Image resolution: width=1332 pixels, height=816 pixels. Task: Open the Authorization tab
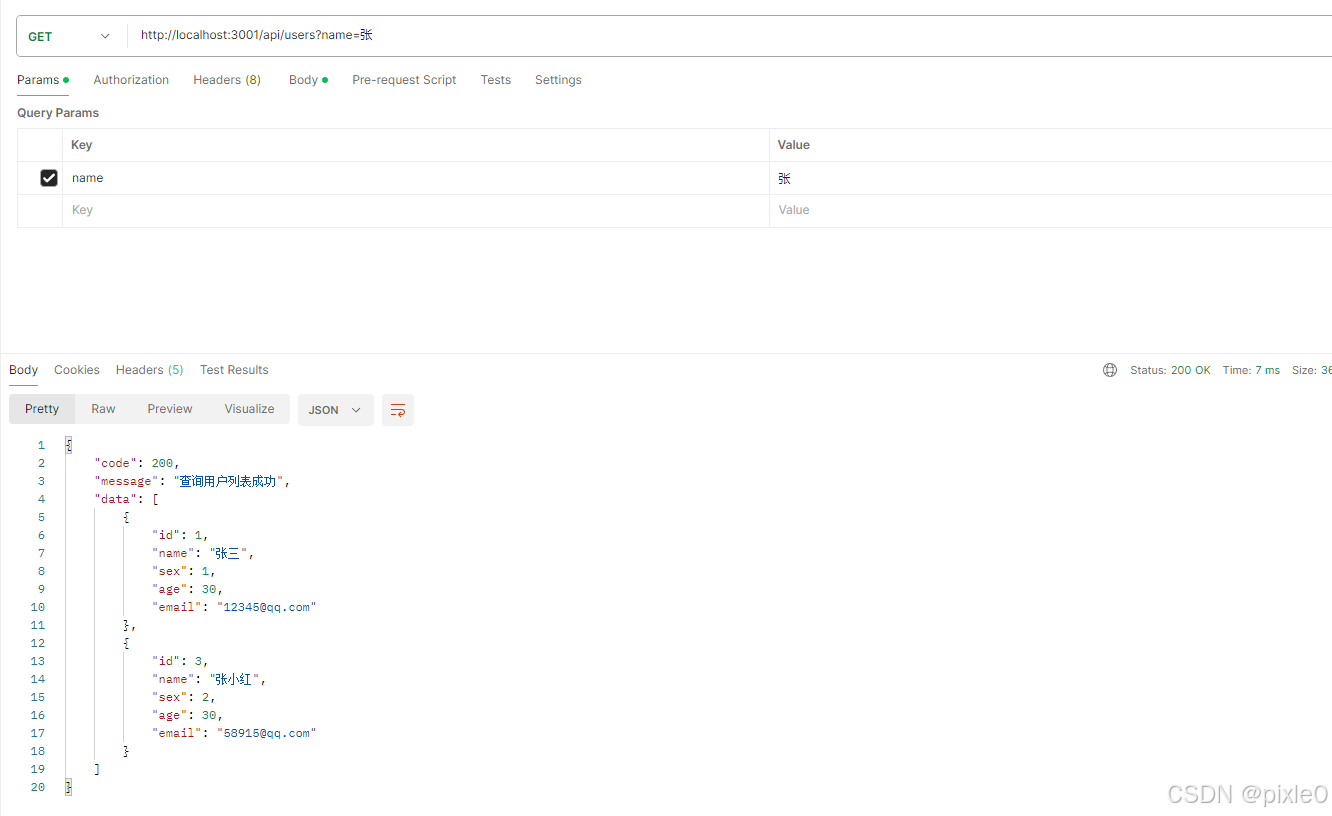[131, 80]
